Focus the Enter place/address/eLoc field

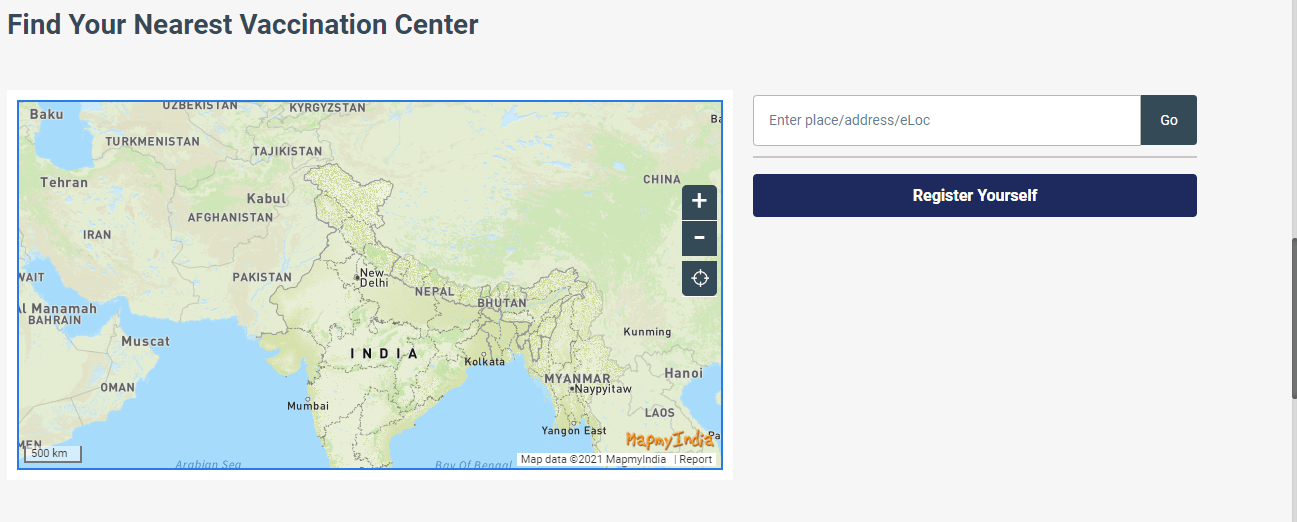pos(946,120)
